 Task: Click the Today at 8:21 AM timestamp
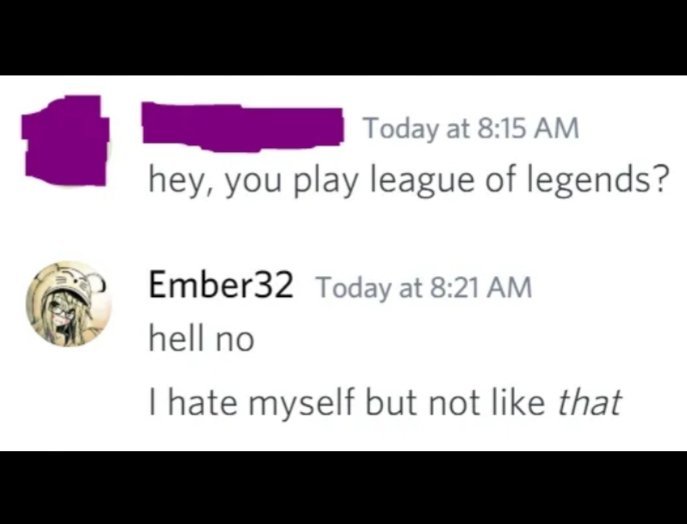424,288
